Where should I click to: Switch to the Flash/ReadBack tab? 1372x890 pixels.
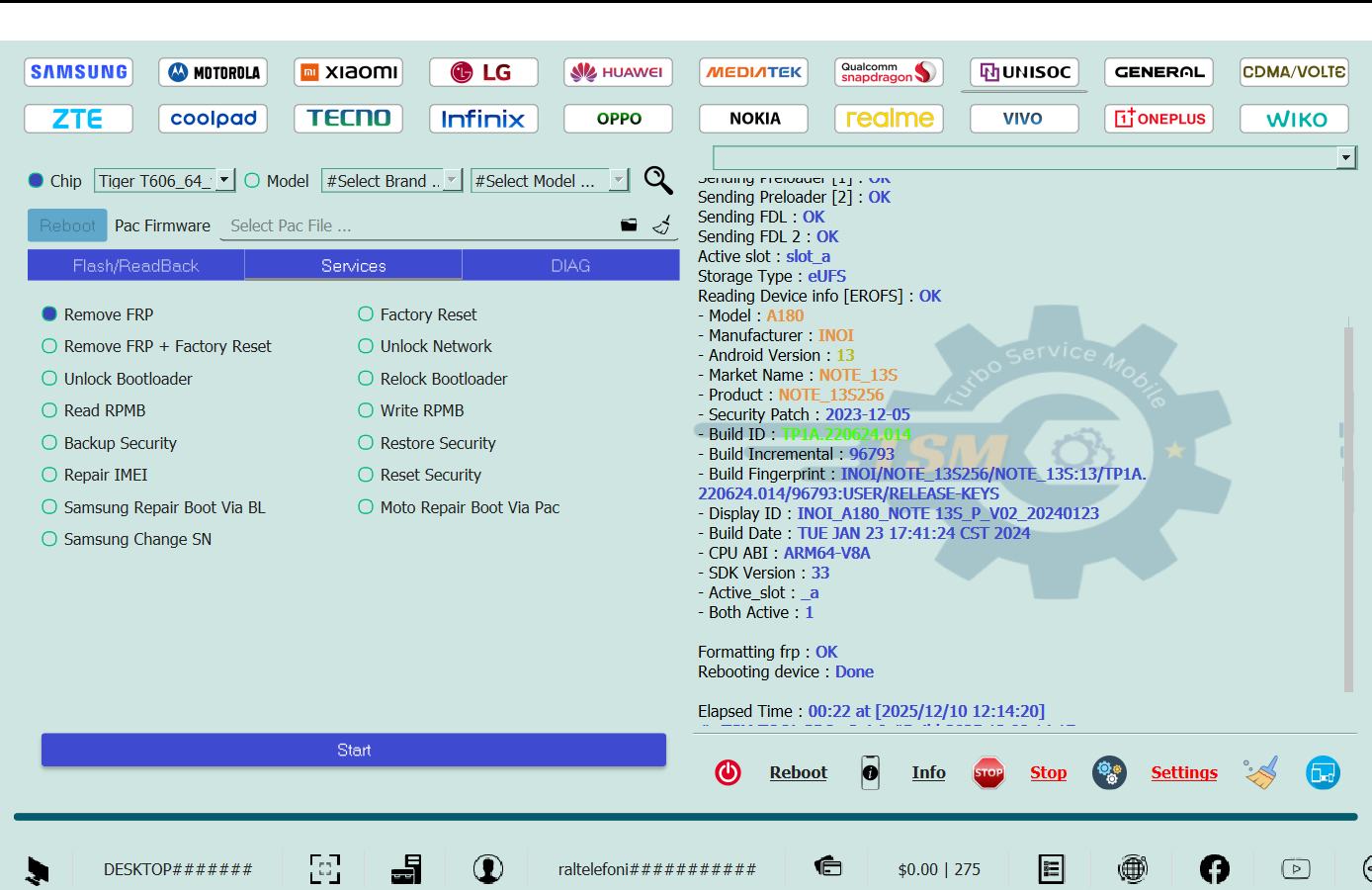[136, 265]
